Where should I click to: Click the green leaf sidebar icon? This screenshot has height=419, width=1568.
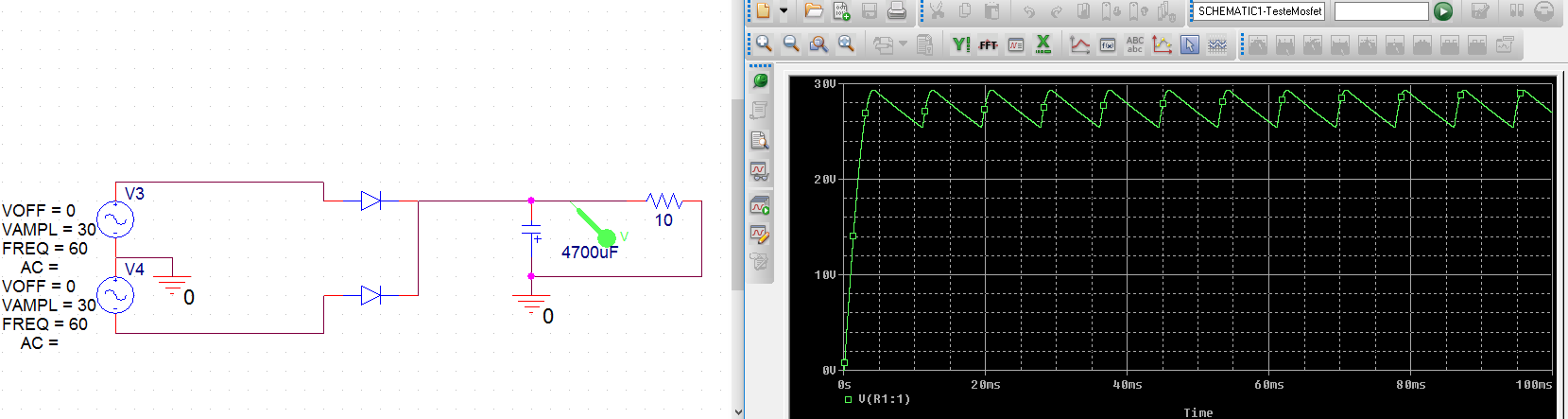click(x=760, y=81)
